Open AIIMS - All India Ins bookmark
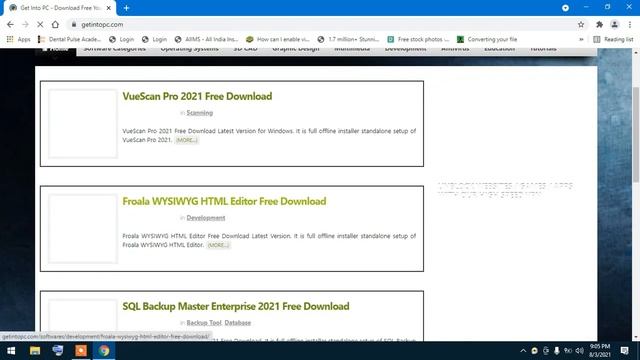 [x=207, y=39]
